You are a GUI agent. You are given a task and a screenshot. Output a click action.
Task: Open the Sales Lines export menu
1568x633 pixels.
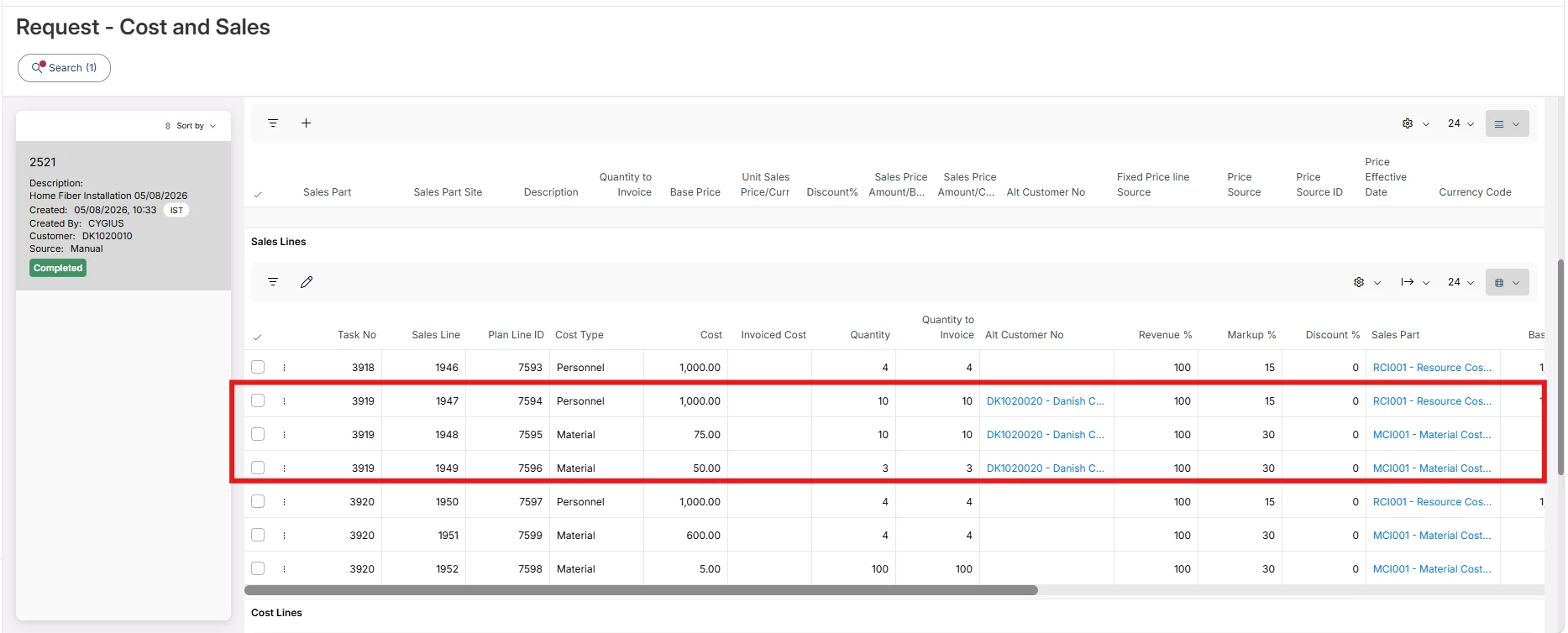[x=1414, y=282]
